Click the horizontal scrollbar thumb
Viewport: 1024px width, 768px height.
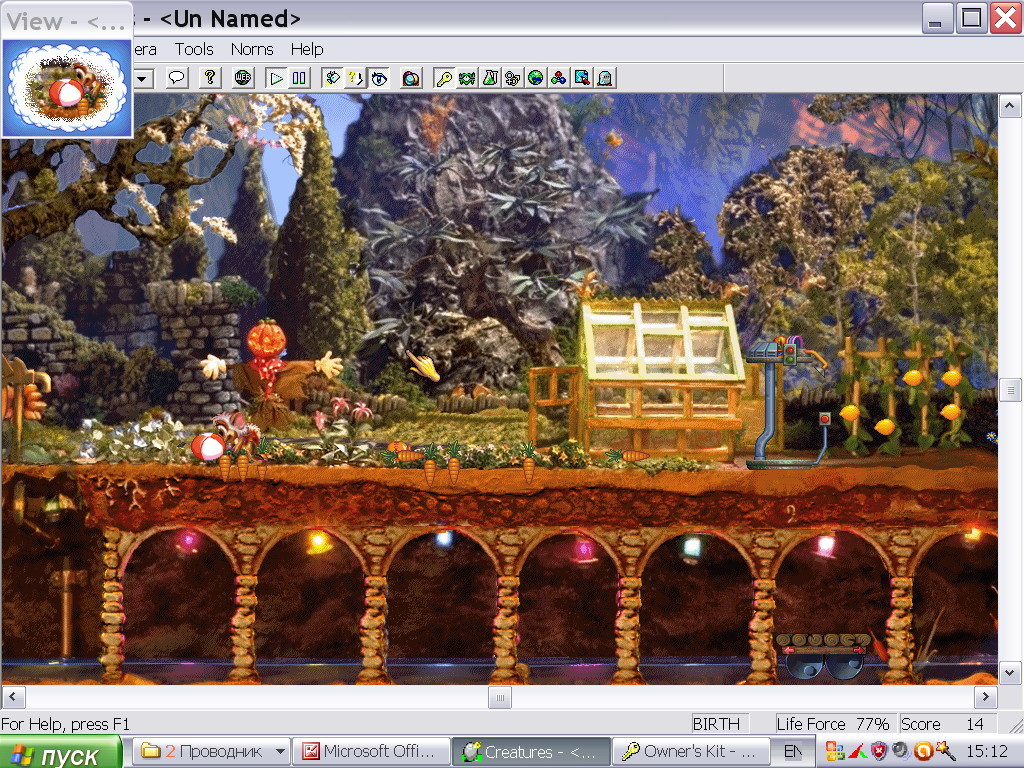(x=500, y=697)
